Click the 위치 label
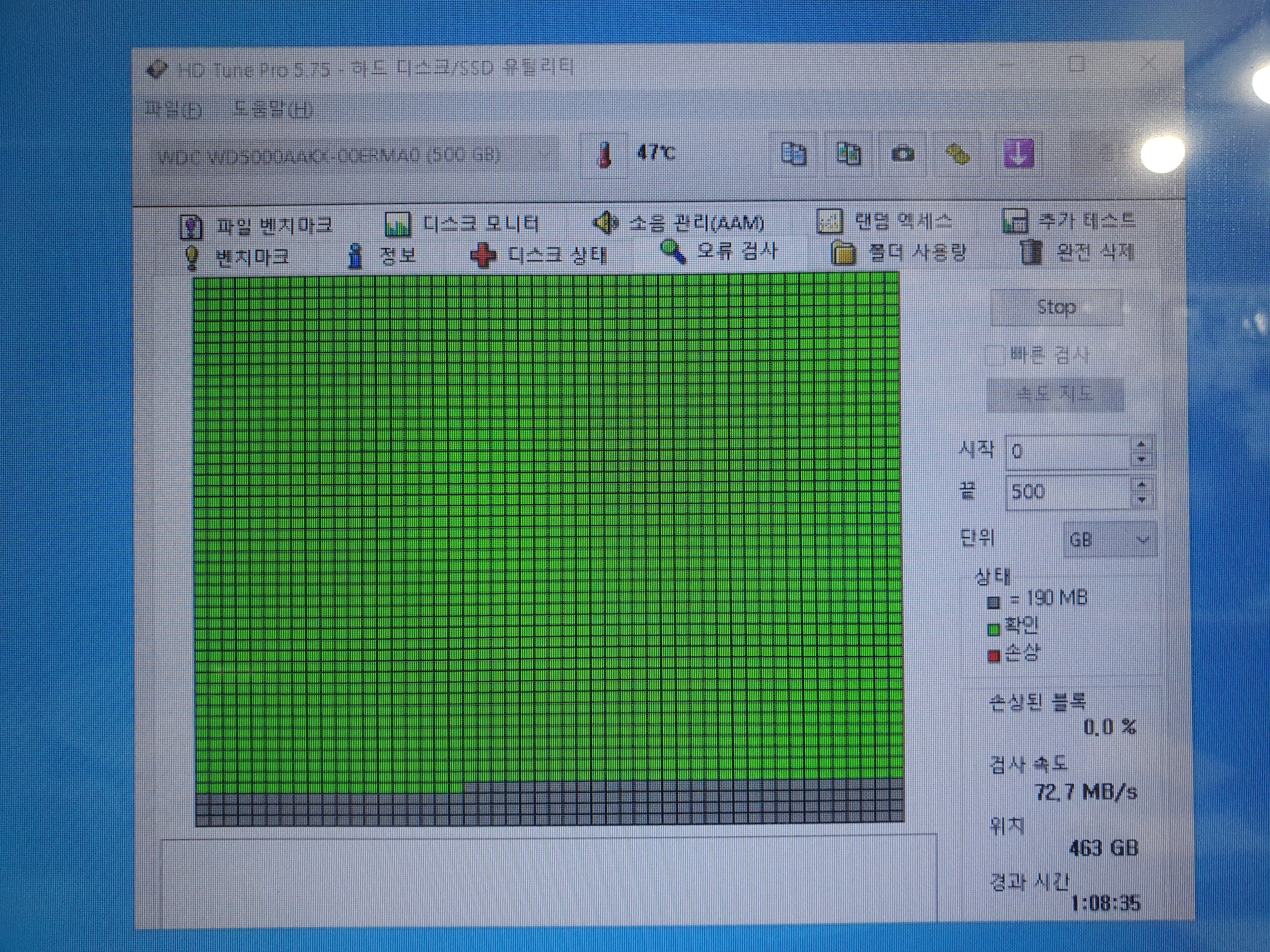Screen dimensions: 1270x952 click(x=1008, y=825)
